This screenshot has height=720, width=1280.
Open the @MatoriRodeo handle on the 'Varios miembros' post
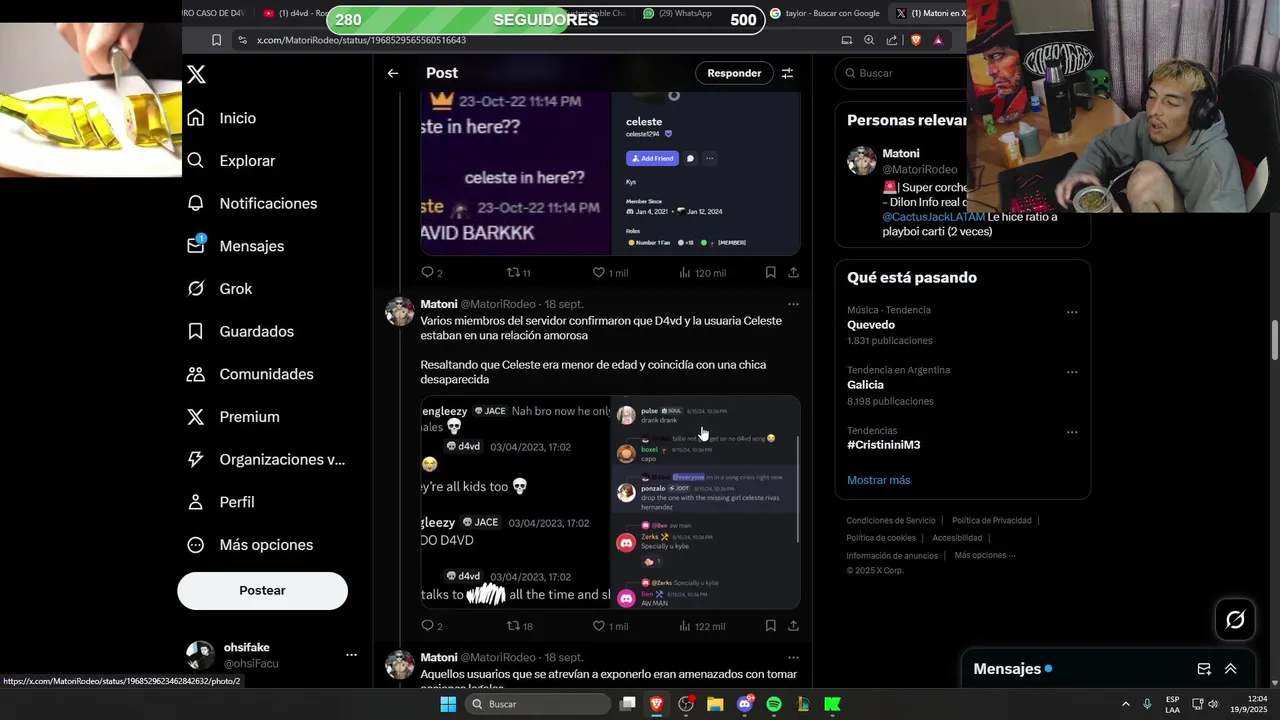click(x=498, y=304)
